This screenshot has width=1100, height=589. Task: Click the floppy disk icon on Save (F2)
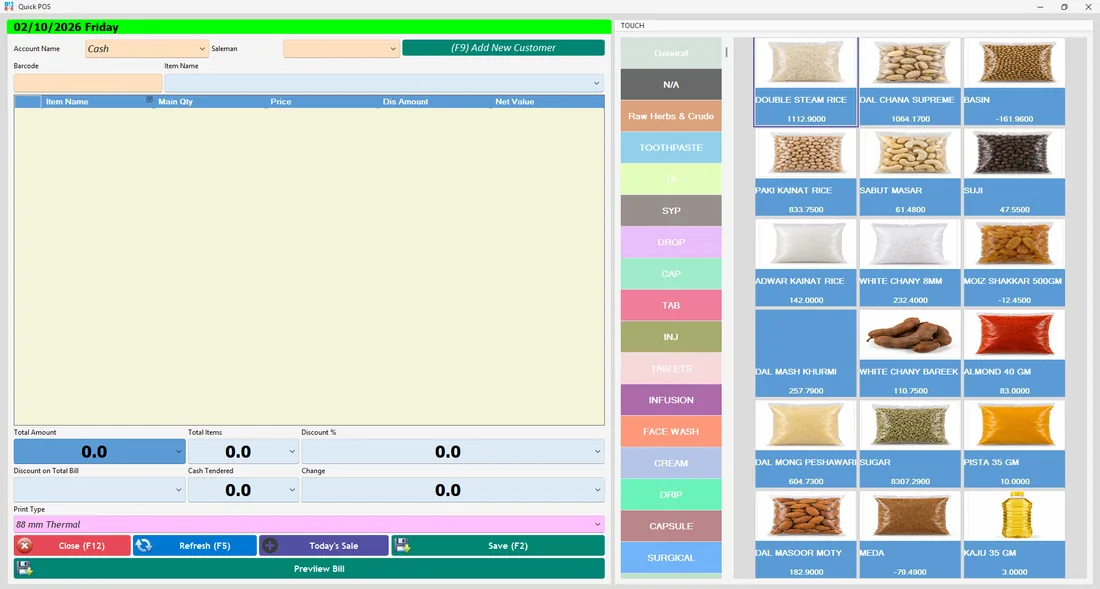pos(402,546)
